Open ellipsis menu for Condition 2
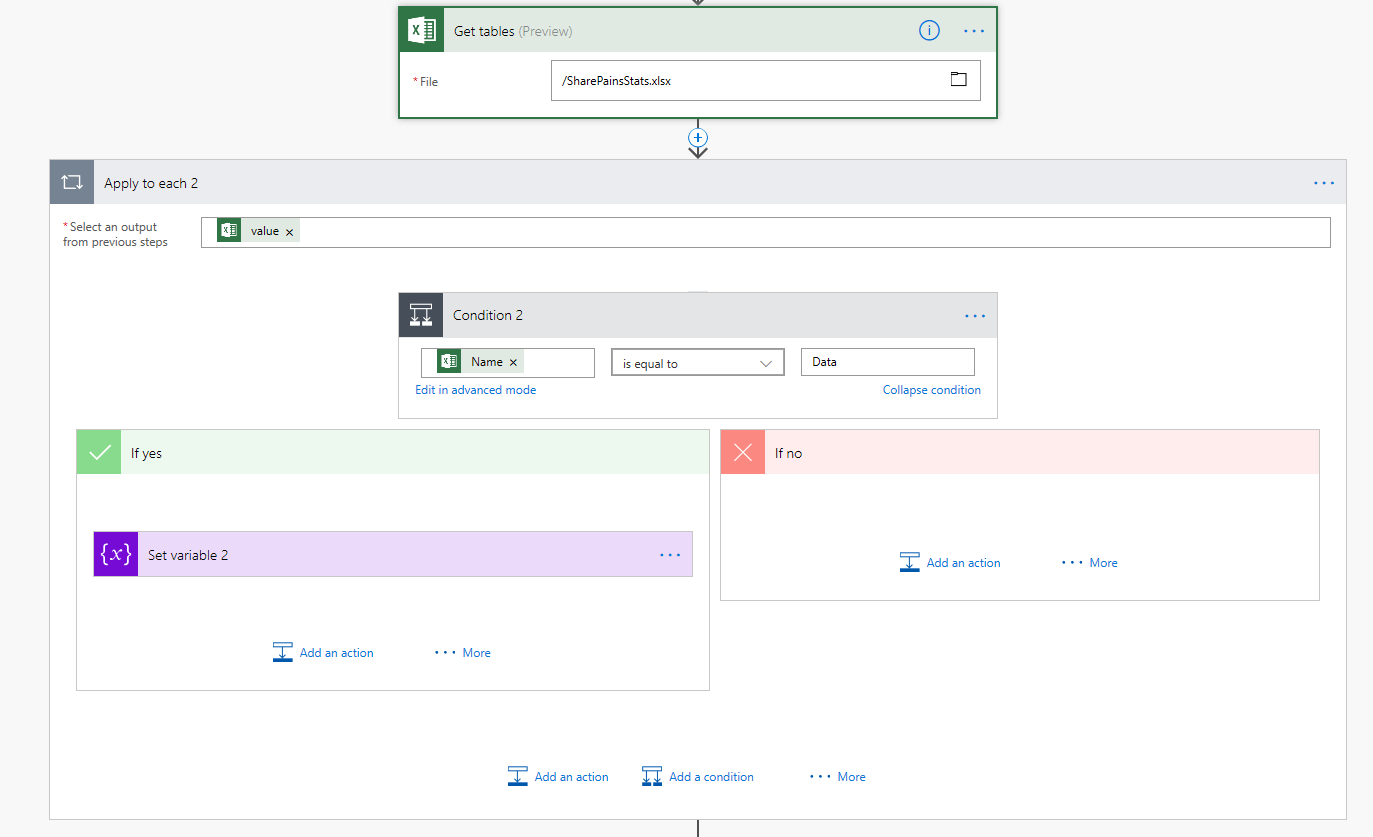Image resolution: width=1373 pixels, height=837 pixels. tap(975, 316)
